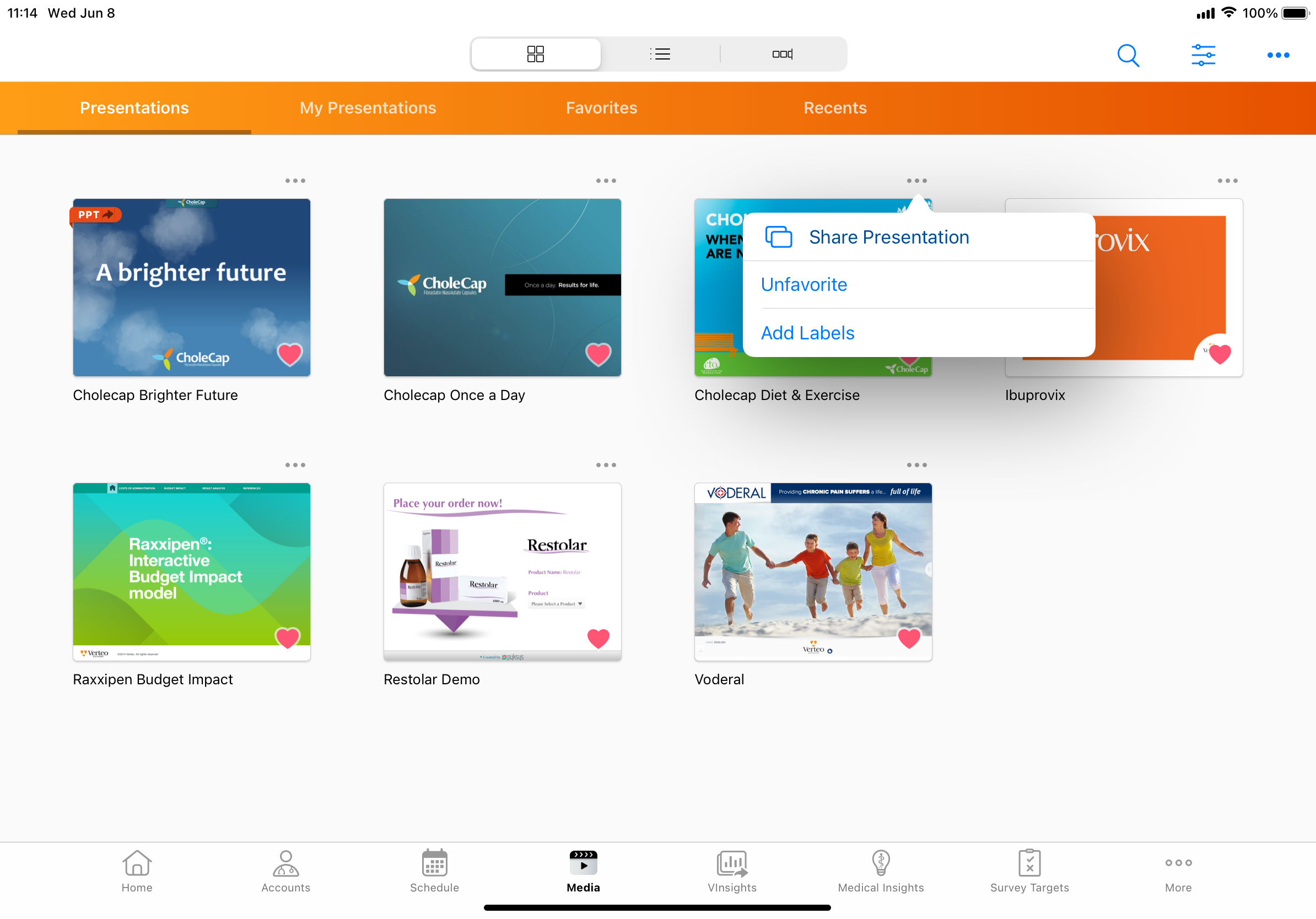Viewport: 1316px width, 919px height.
Task: Toggle favorite heart on Restolar Demo
Action: [x=598, y=637]
